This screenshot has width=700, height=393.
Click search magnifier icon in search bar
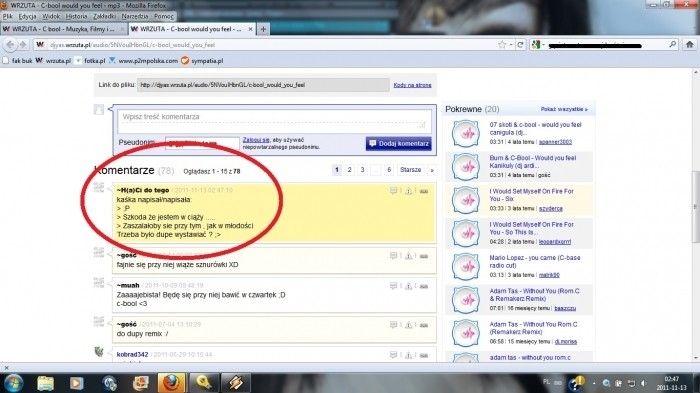point(672,45)
